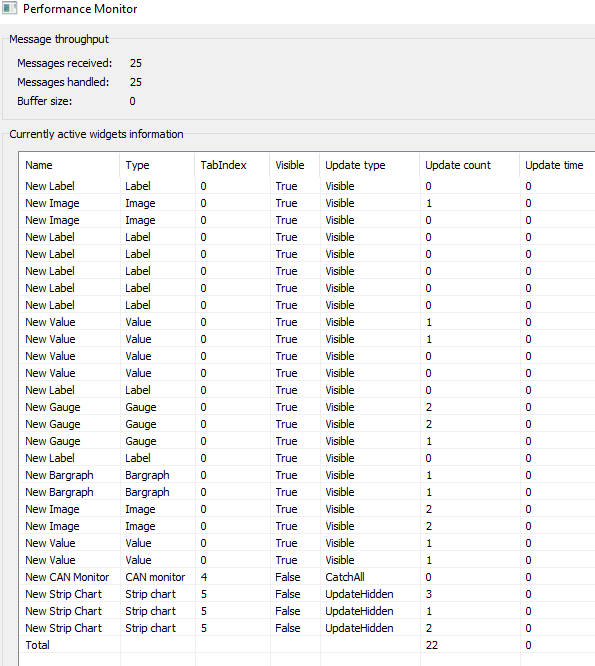Select the New Image row with update count 0

tap(52, 220)
